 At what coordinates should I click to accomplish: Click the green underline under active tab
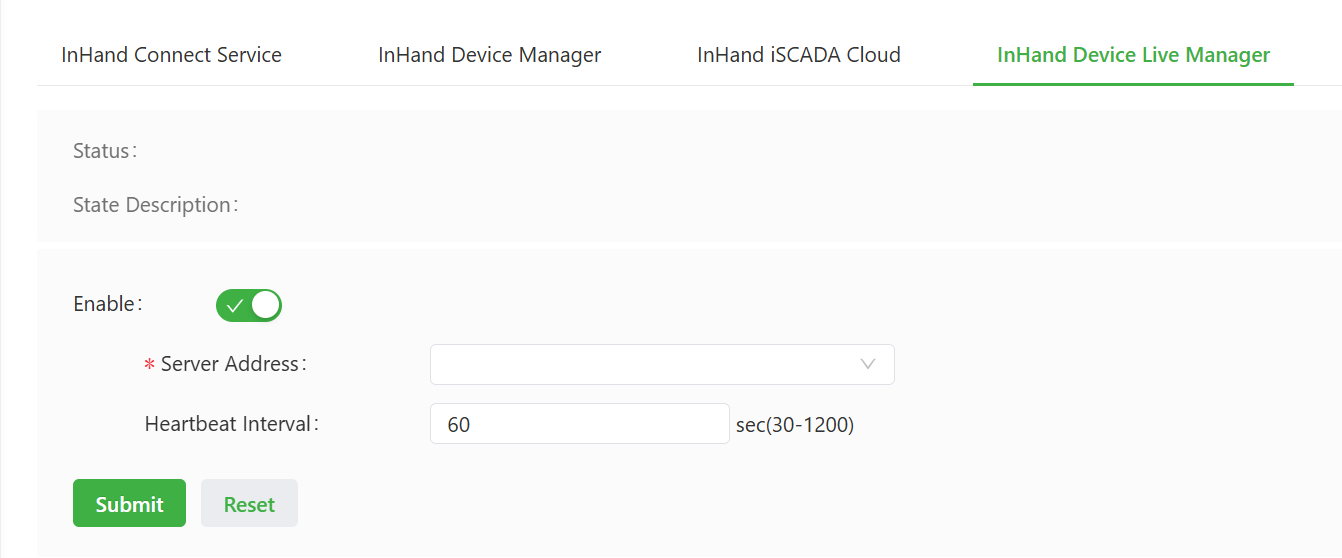coord(1133,84)
